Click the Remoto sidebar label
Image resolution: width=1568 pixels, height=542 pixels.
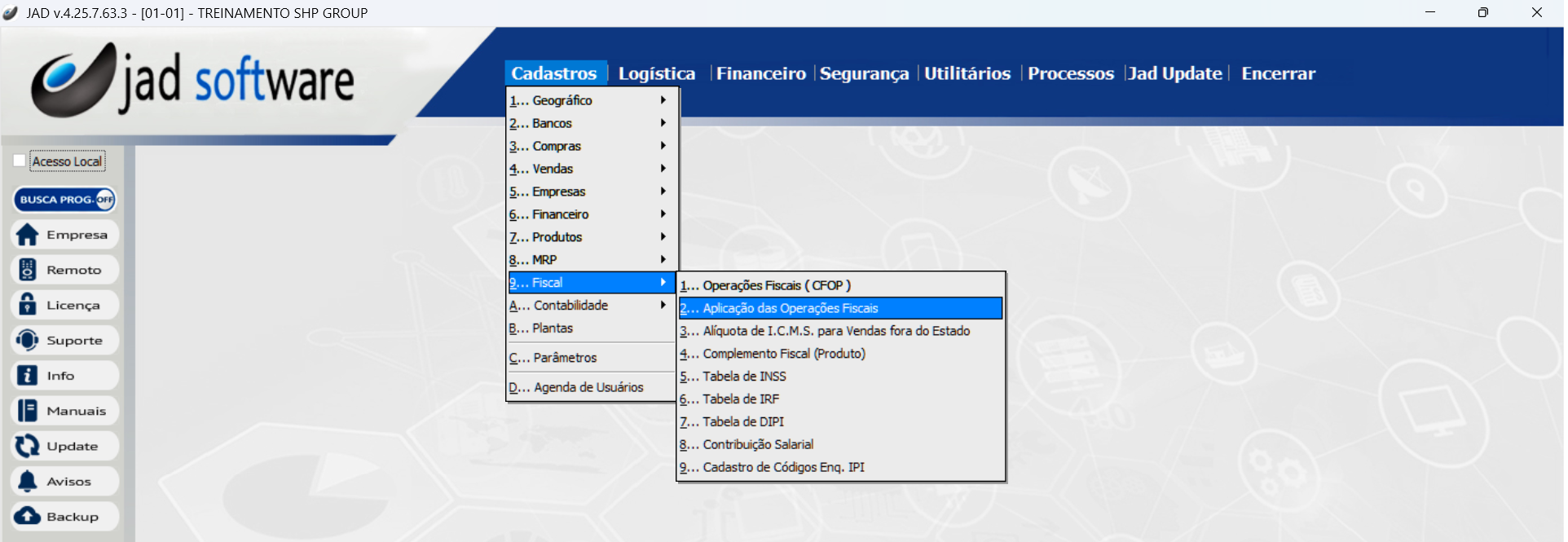click(x=74, y=270)
